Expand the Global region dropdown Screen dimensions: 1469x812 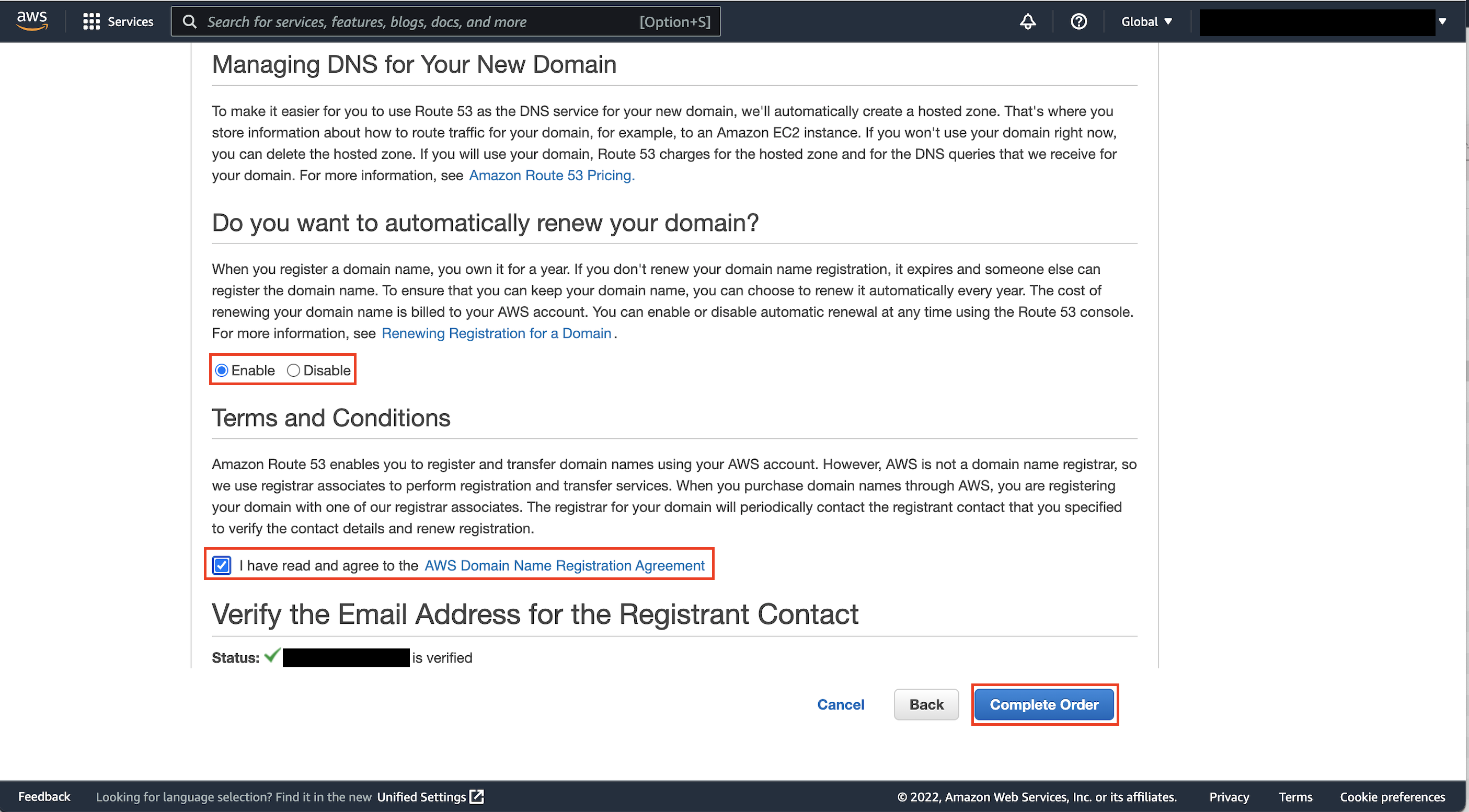pyautogui.click(x=1145, y=21)
